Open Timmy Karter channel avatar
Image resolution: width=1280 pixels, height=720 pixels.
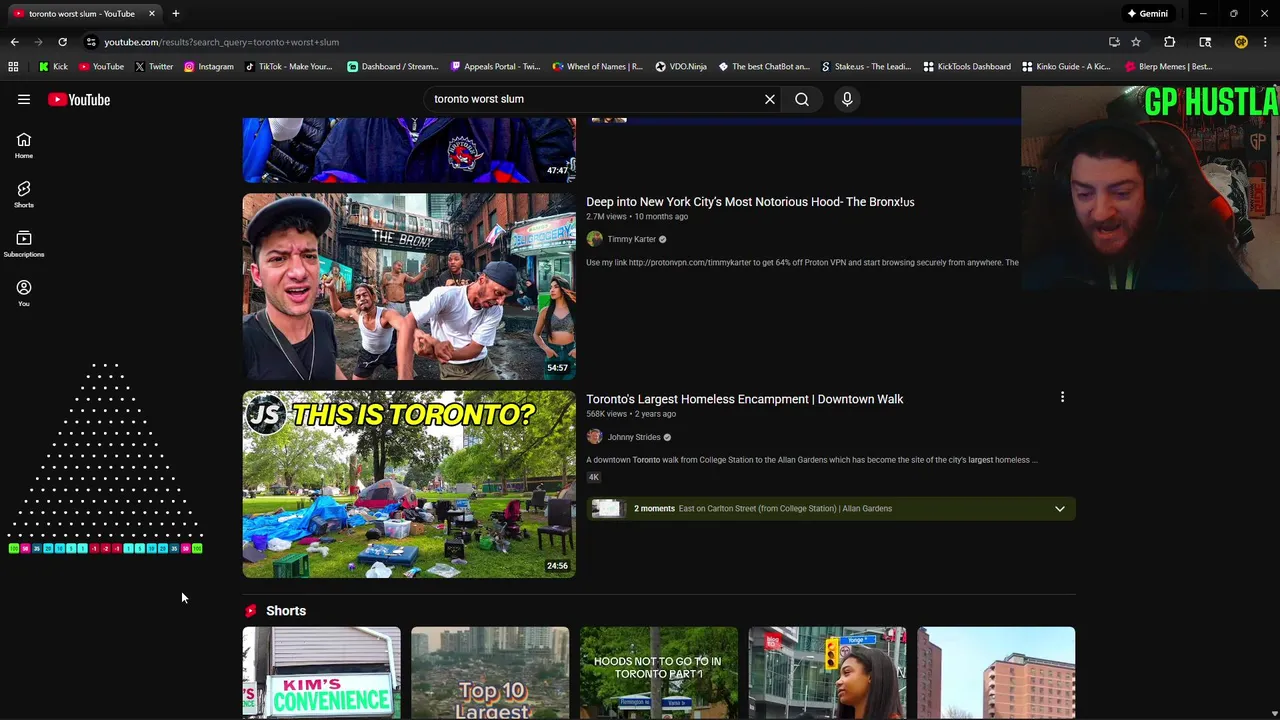point(595,239)
